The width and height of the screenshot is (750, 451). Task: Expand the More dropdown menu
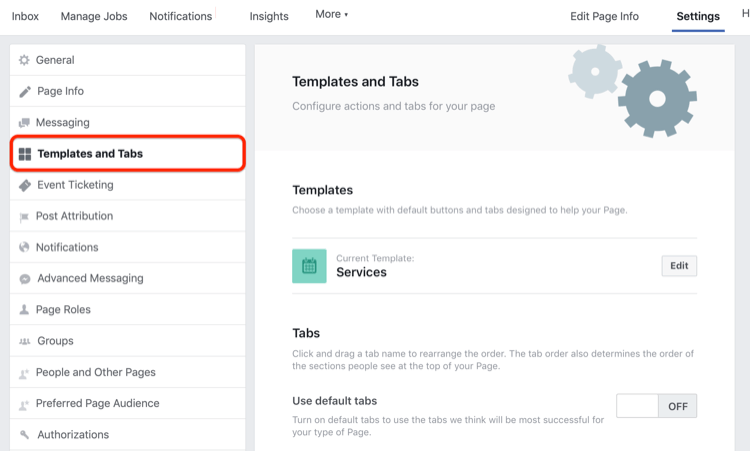point(331,14)
